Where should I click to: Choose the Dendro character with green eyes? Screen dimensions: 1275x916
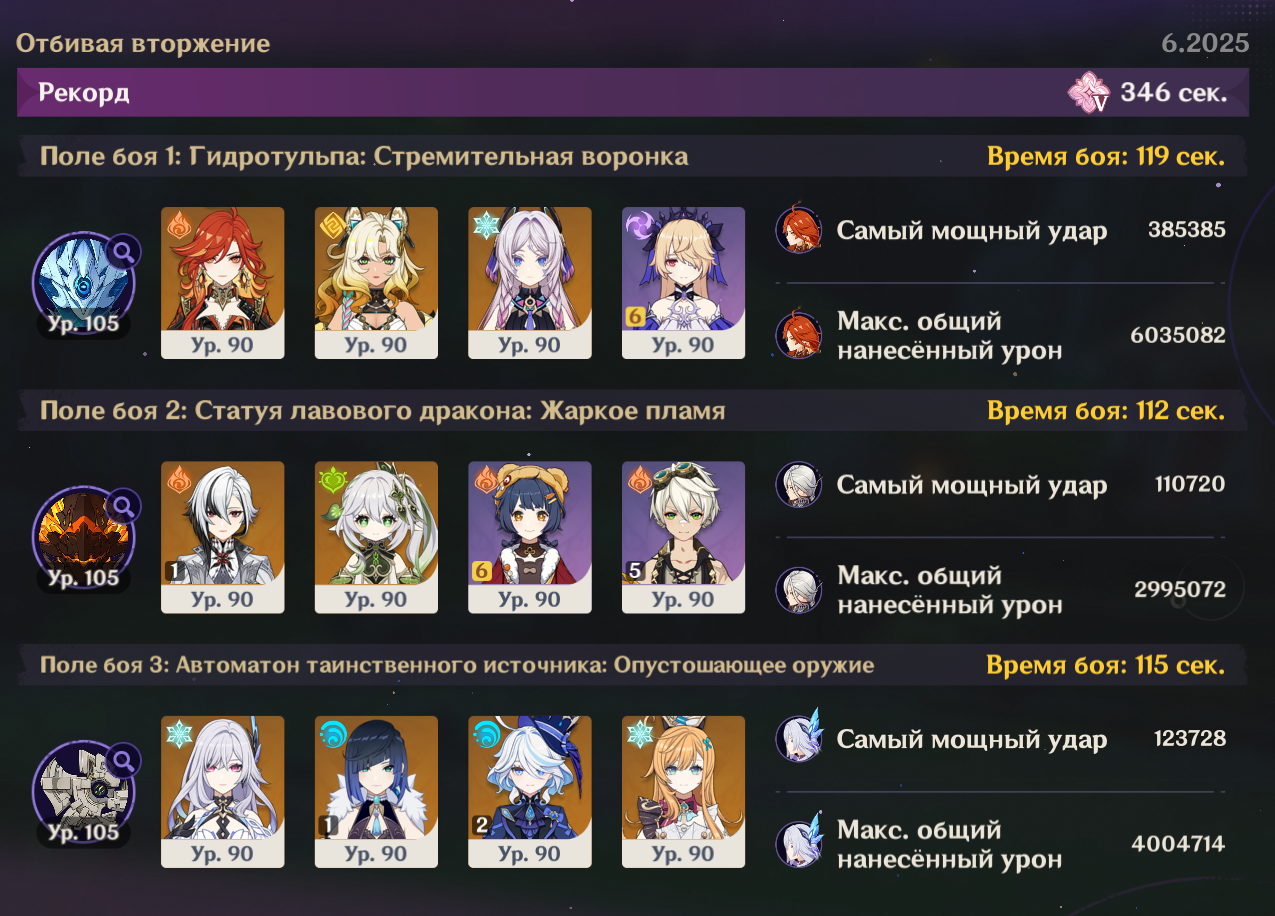pyautogui.click(x=376, y=537)
